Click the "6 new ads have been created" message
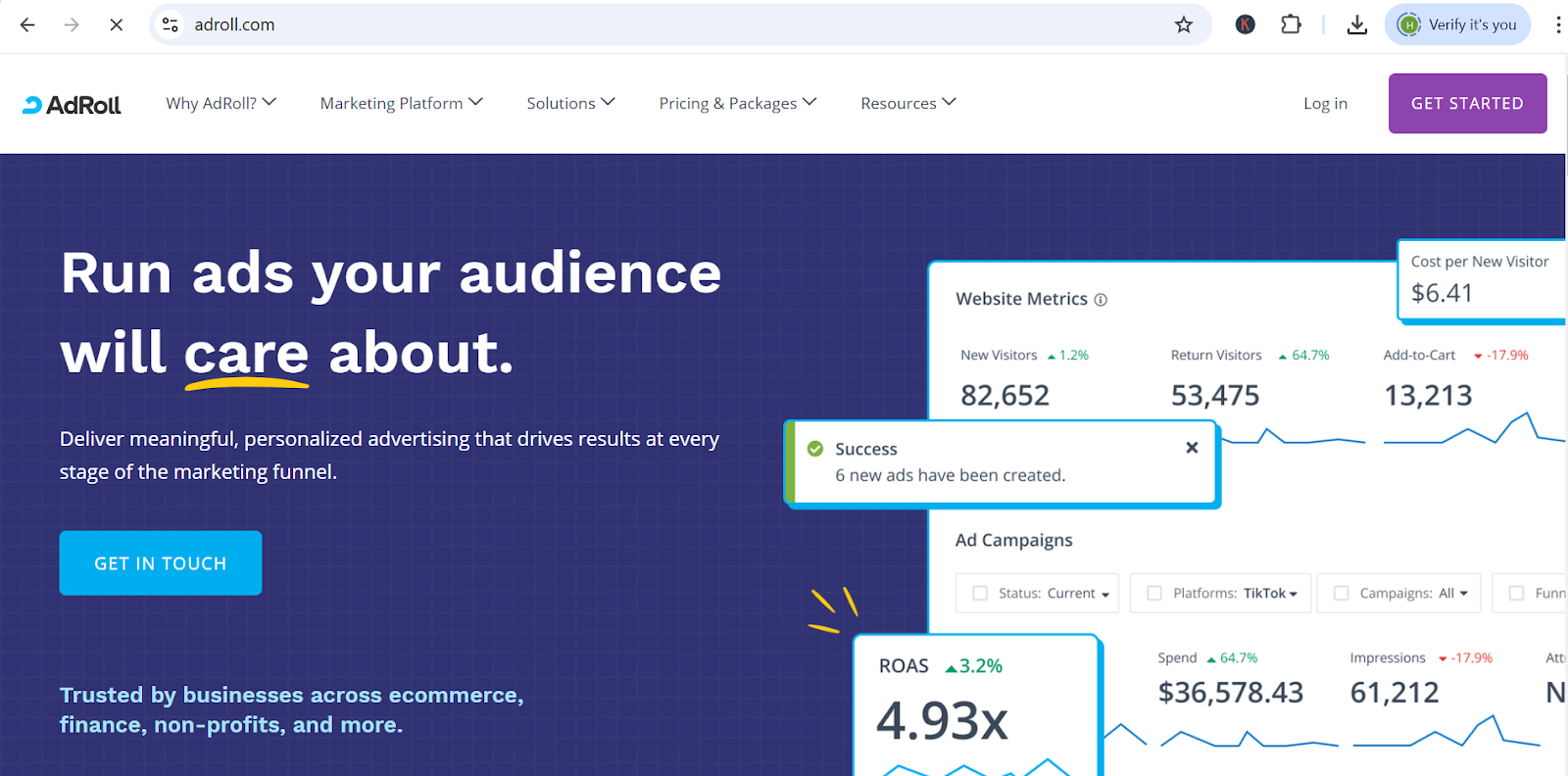The height and width of the screenshot is (776, 1568). click(x=950, y=475)
